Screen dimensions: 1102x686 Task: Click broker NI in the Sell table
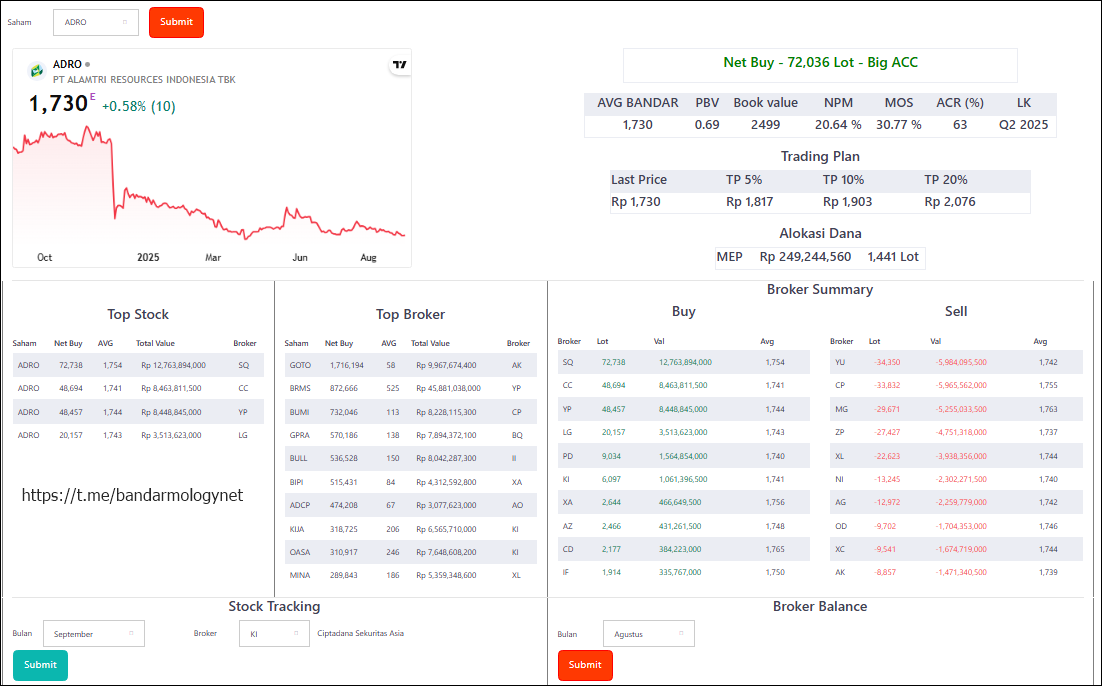839,479
